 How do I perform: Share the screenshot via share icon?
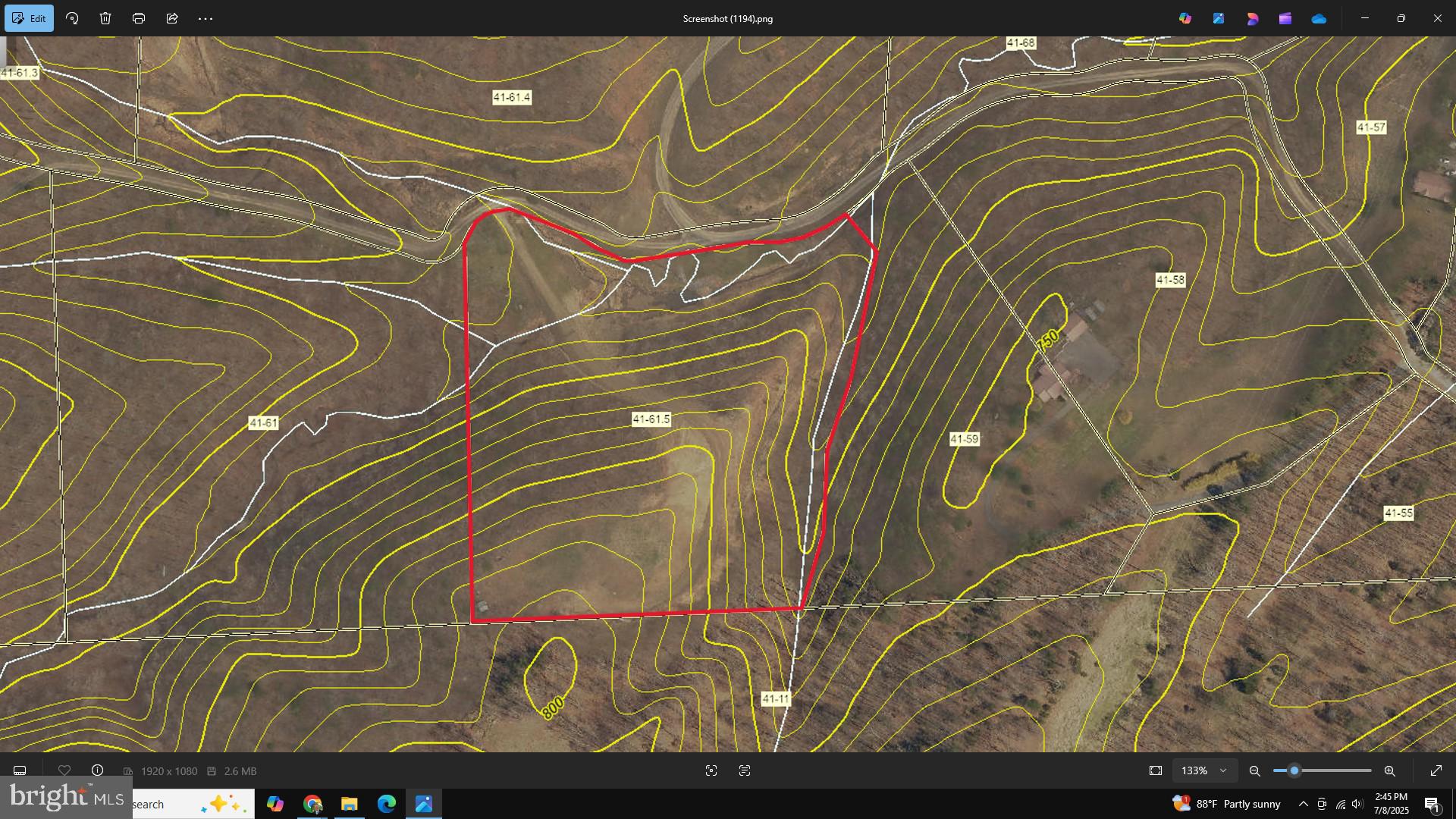coord(172,18)
